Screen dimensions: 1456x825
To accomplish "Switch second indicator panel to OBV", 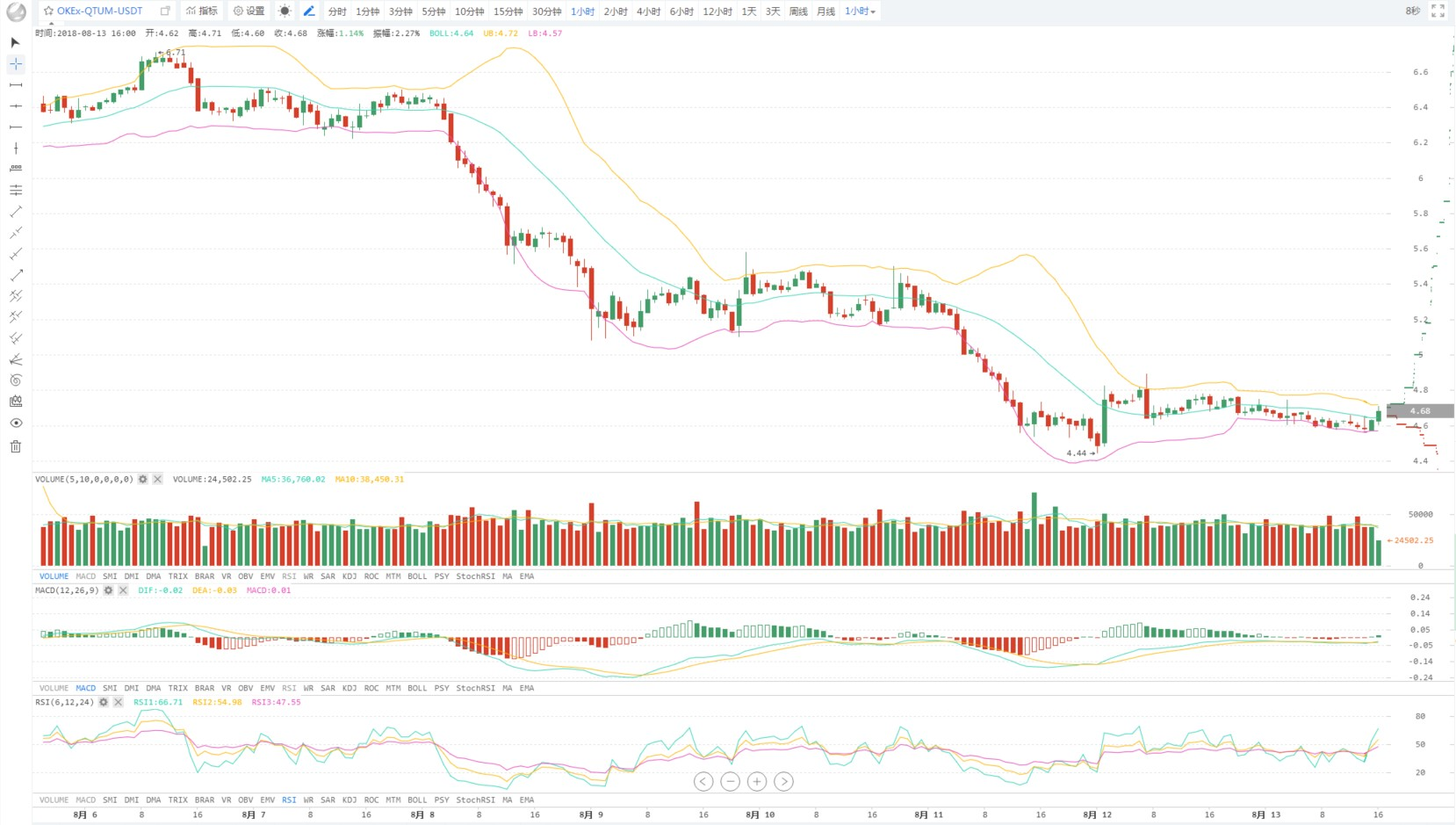I will pyautogui.click(x=246, y=688).
